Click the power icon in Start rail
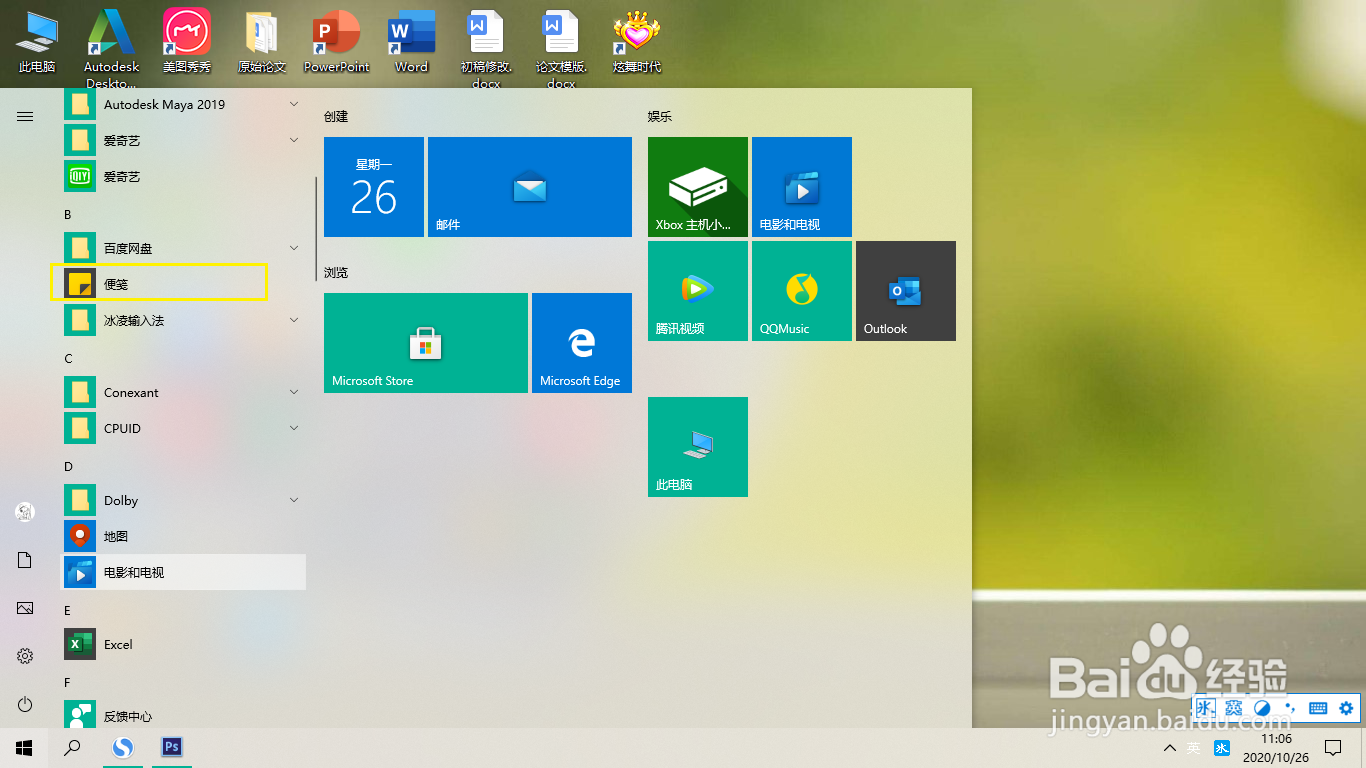Image resolution: width=1366 pixels, height=768 pixels. (x=25, y=704)
